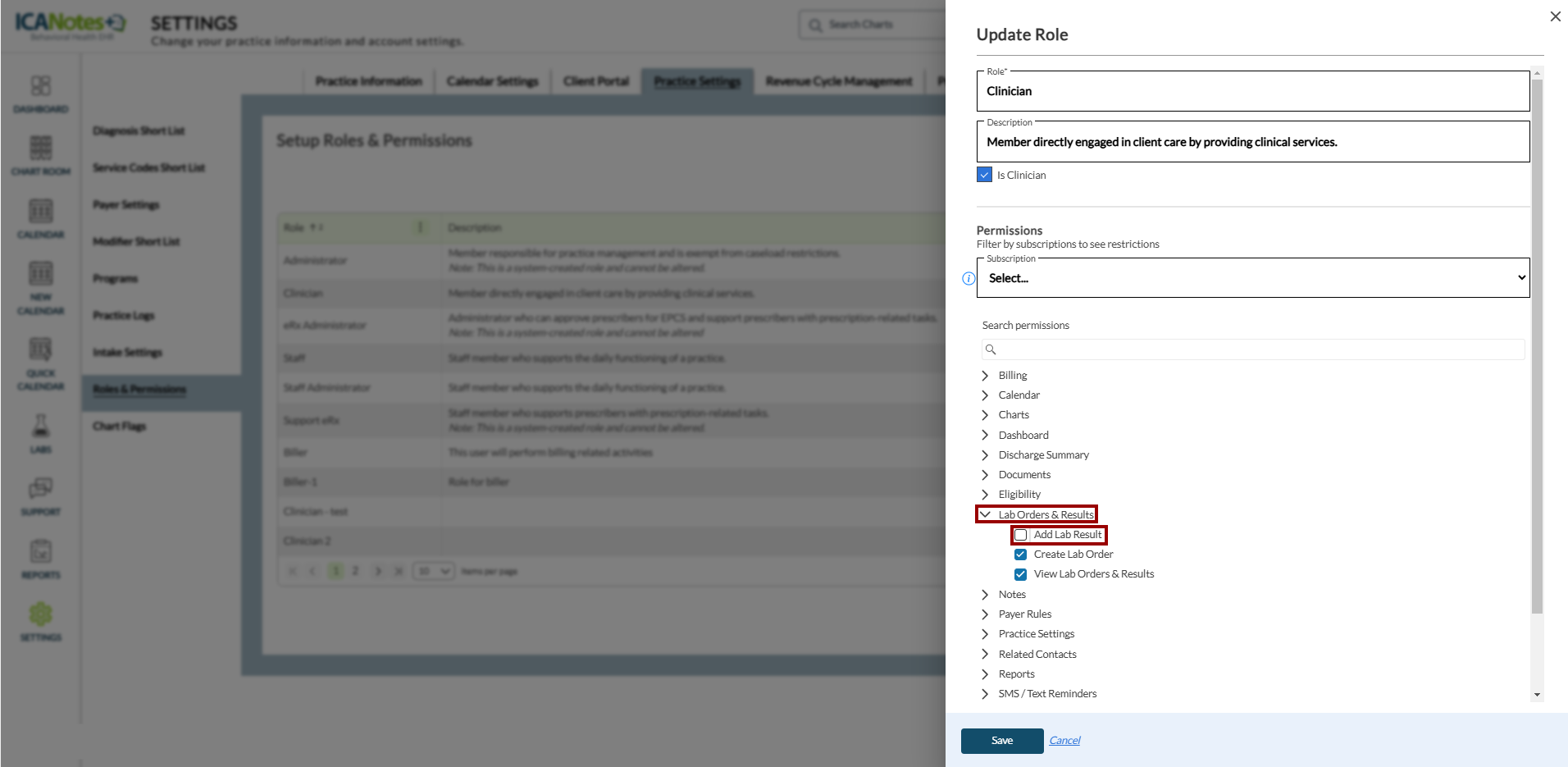Image resolution: width=1568 pixels, height=767 pixels.
Task: Click the Search Charts box
Action: point(873,25)
